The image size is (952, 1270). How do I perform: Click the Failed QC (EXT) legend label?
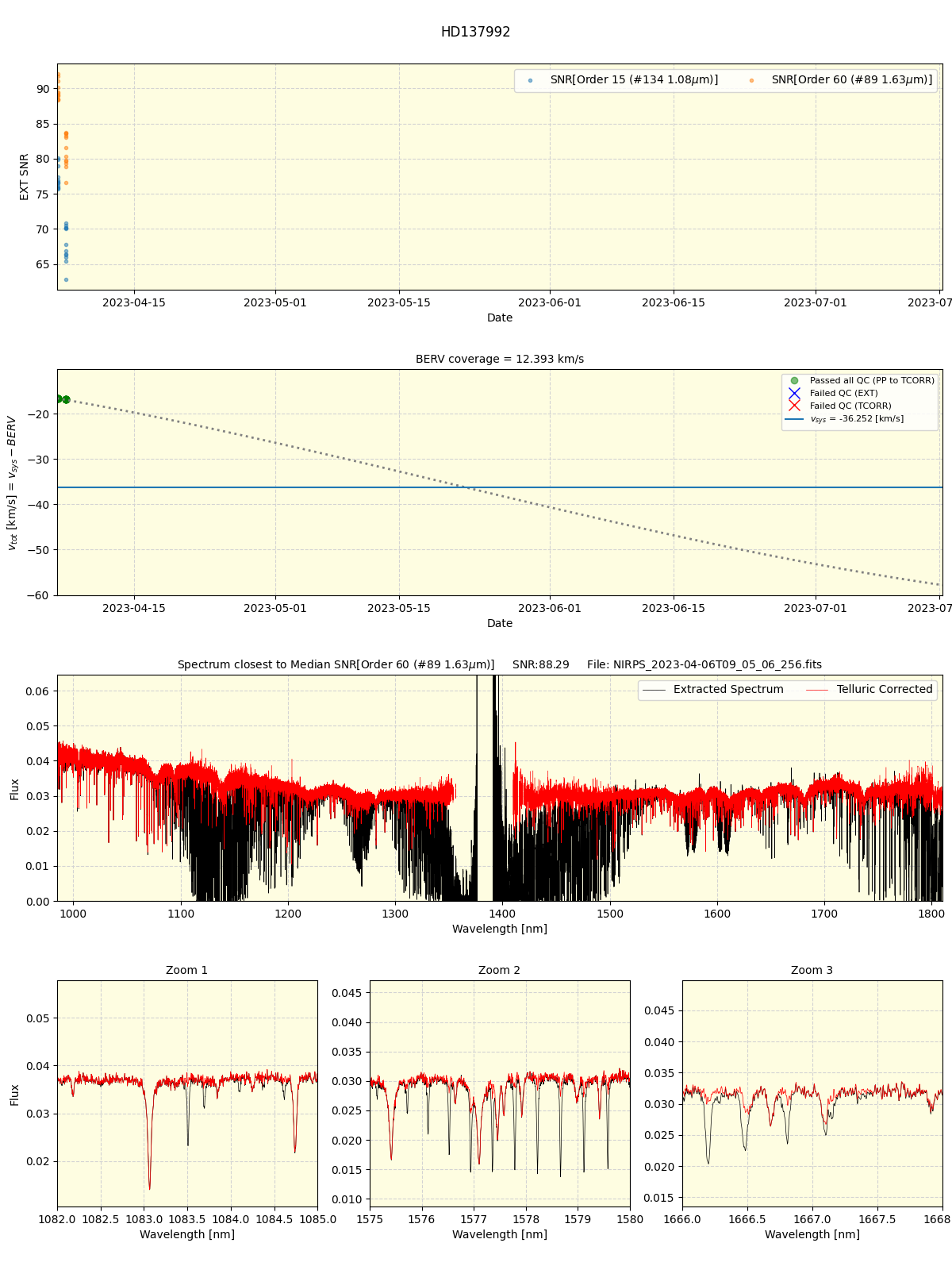[x=843, y=394]
